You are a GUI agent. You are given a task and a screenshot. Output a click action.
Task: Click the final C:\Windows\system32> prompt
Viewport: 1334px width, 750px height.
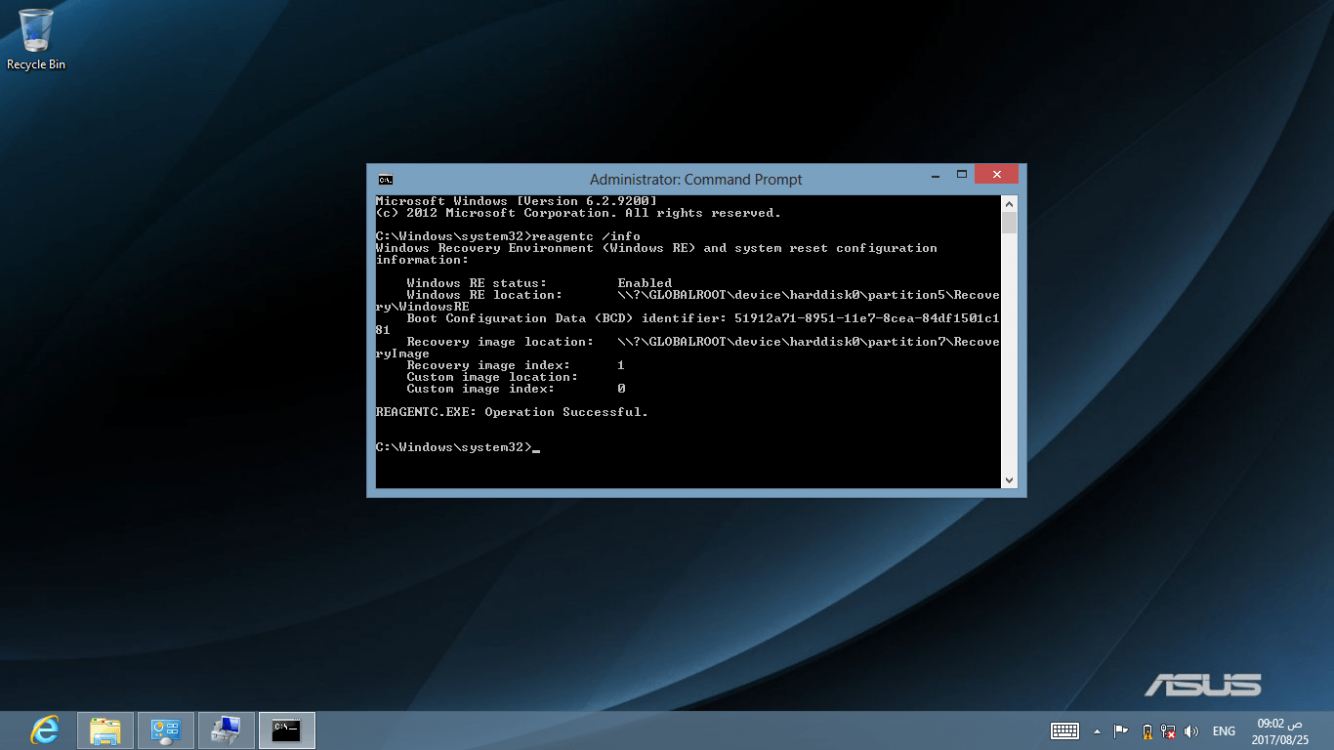[x=455, y=447]
